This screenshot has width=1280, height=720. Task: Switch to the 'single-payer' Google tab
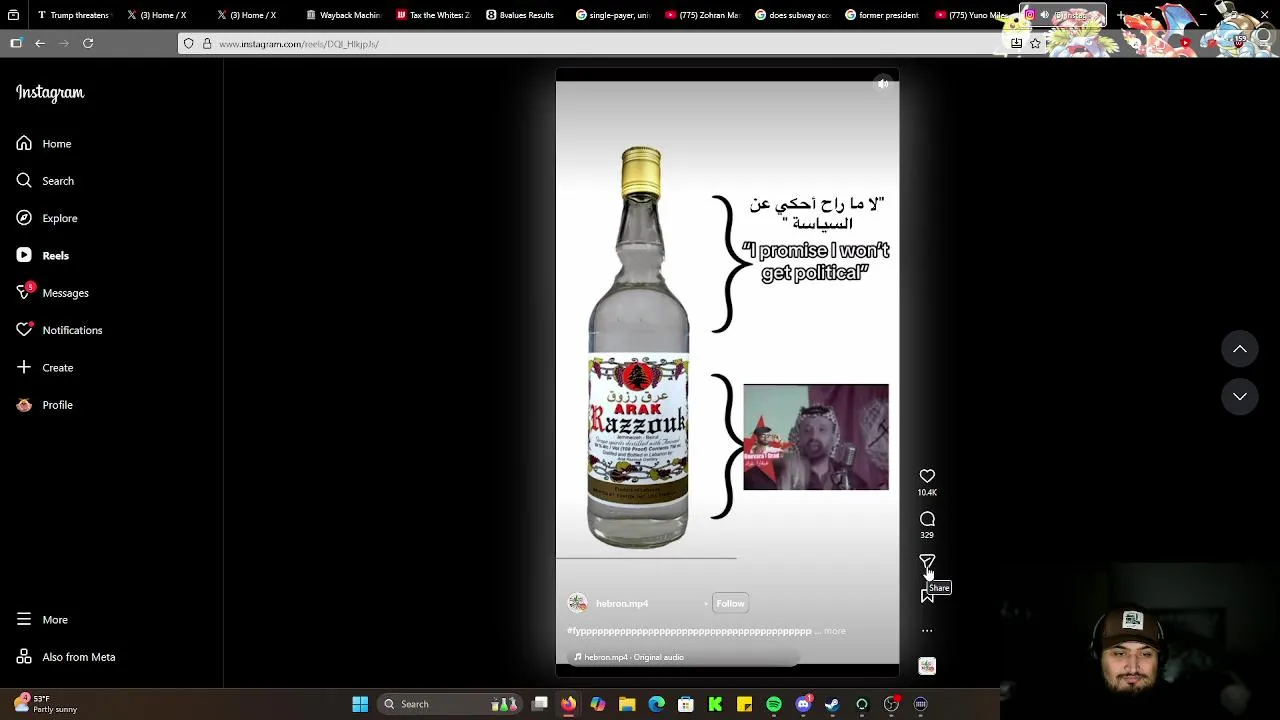pyautogui.click(x=612, y=15)
